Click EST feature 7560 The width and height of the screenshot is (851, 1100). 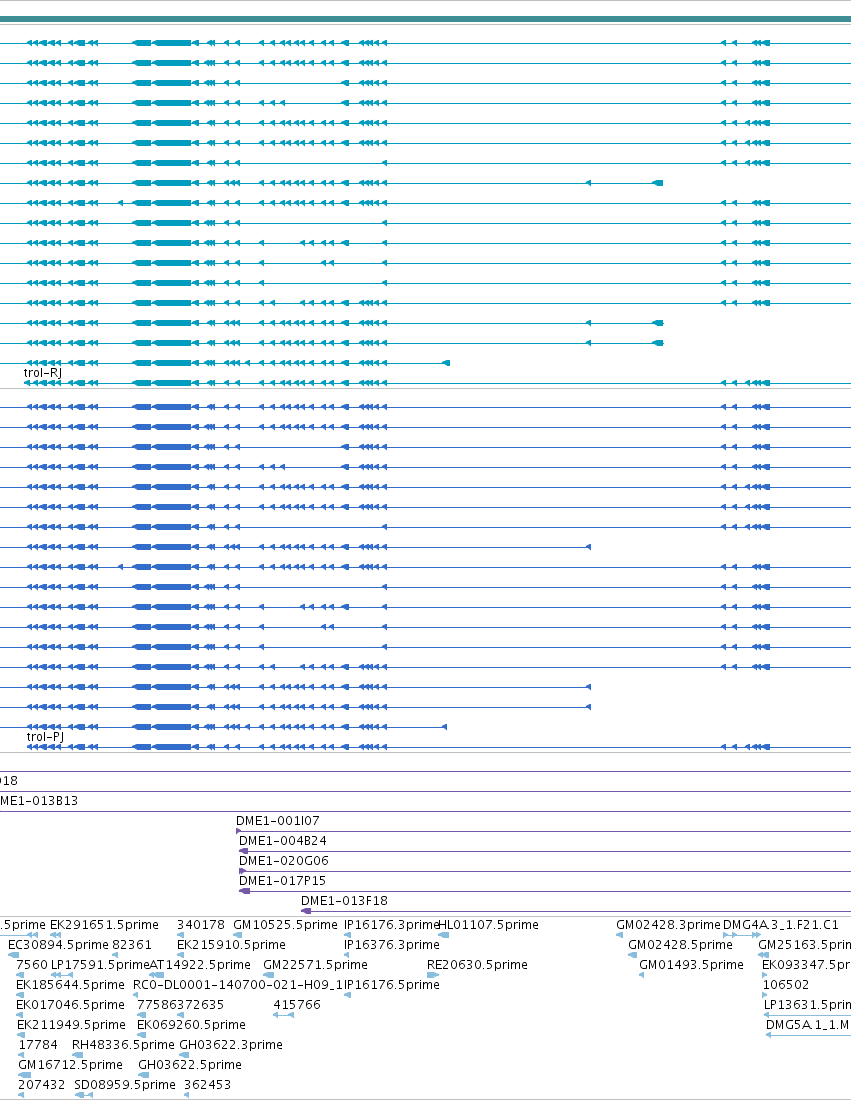click(32, 965)
